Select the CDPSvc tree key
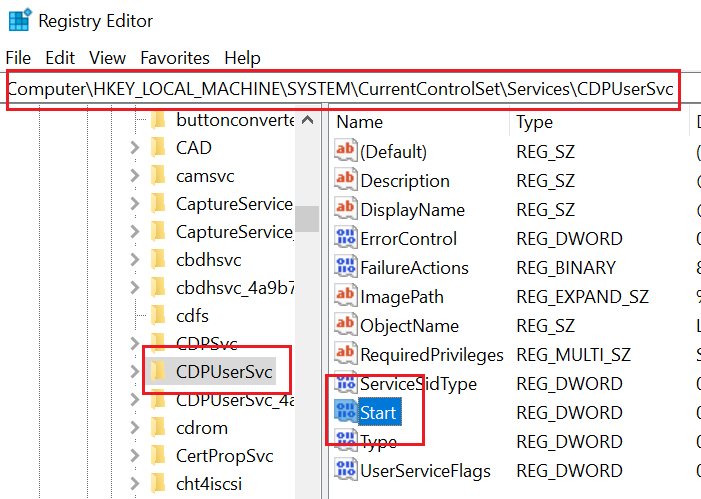This screenshot has height=499, width=701. (207, 343)
